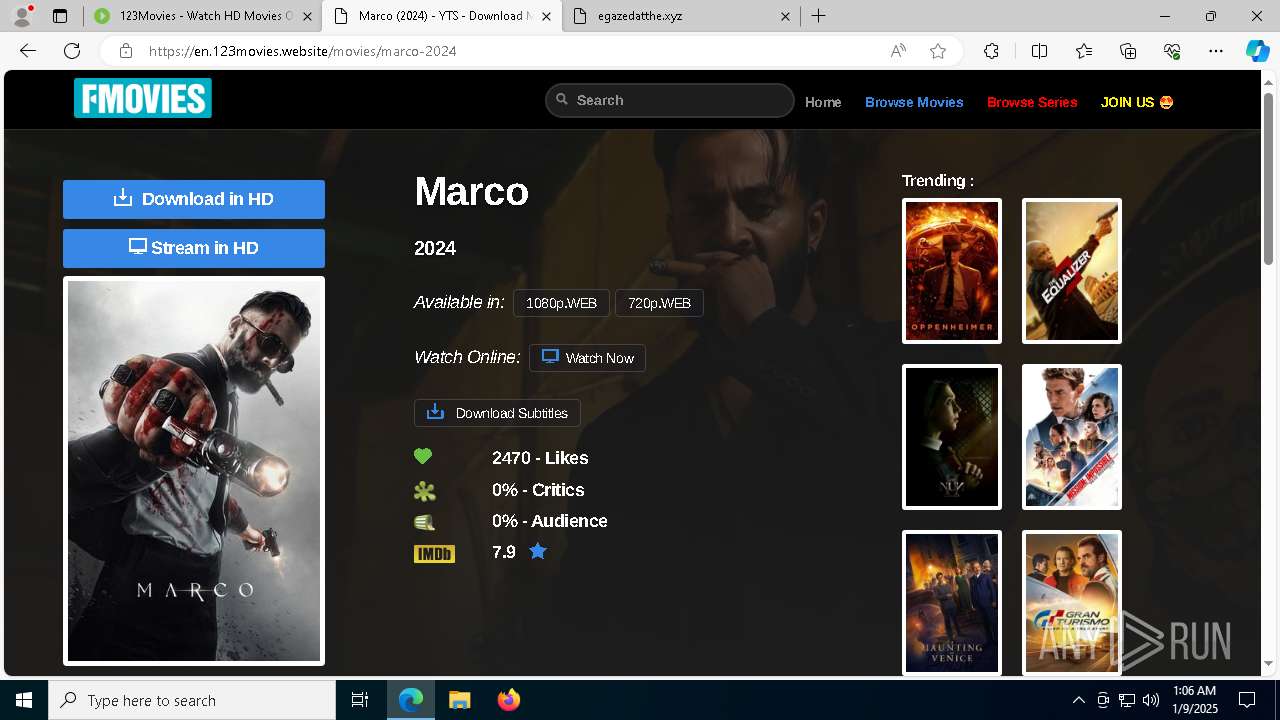Open the Oppenheimer trending poster

(952, 271)
